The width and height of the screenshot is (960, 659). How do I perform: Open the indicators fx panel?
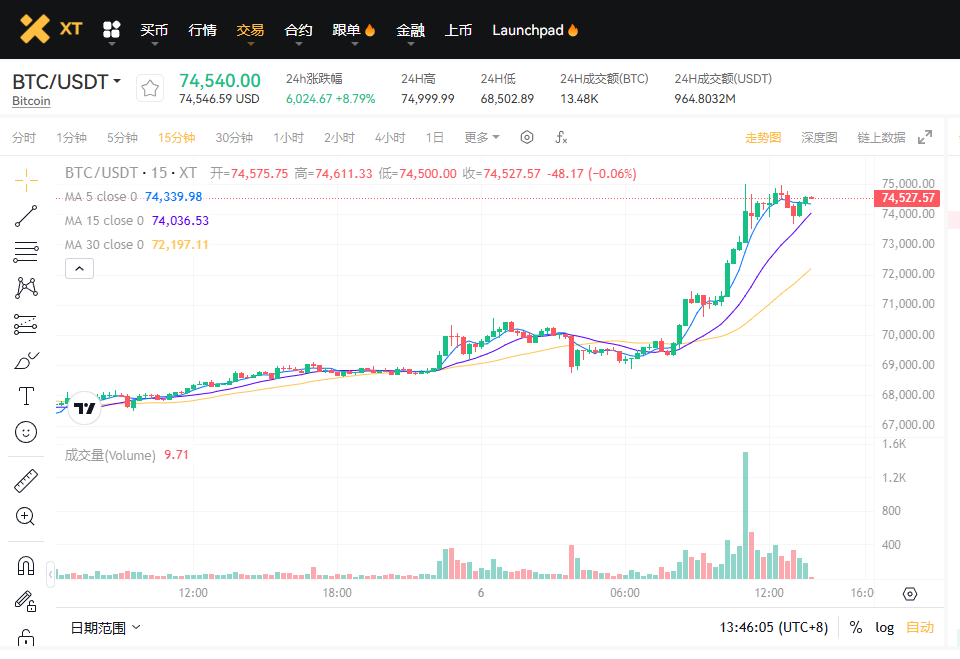tap(561, 137)
